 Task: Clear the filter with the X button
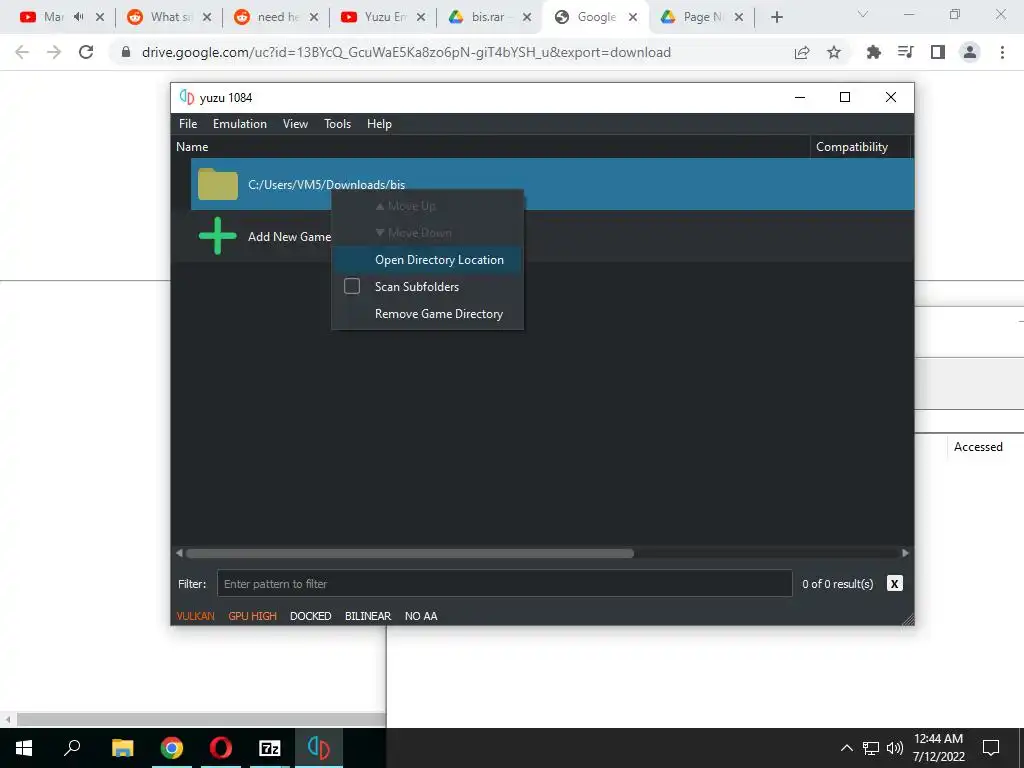895,583
